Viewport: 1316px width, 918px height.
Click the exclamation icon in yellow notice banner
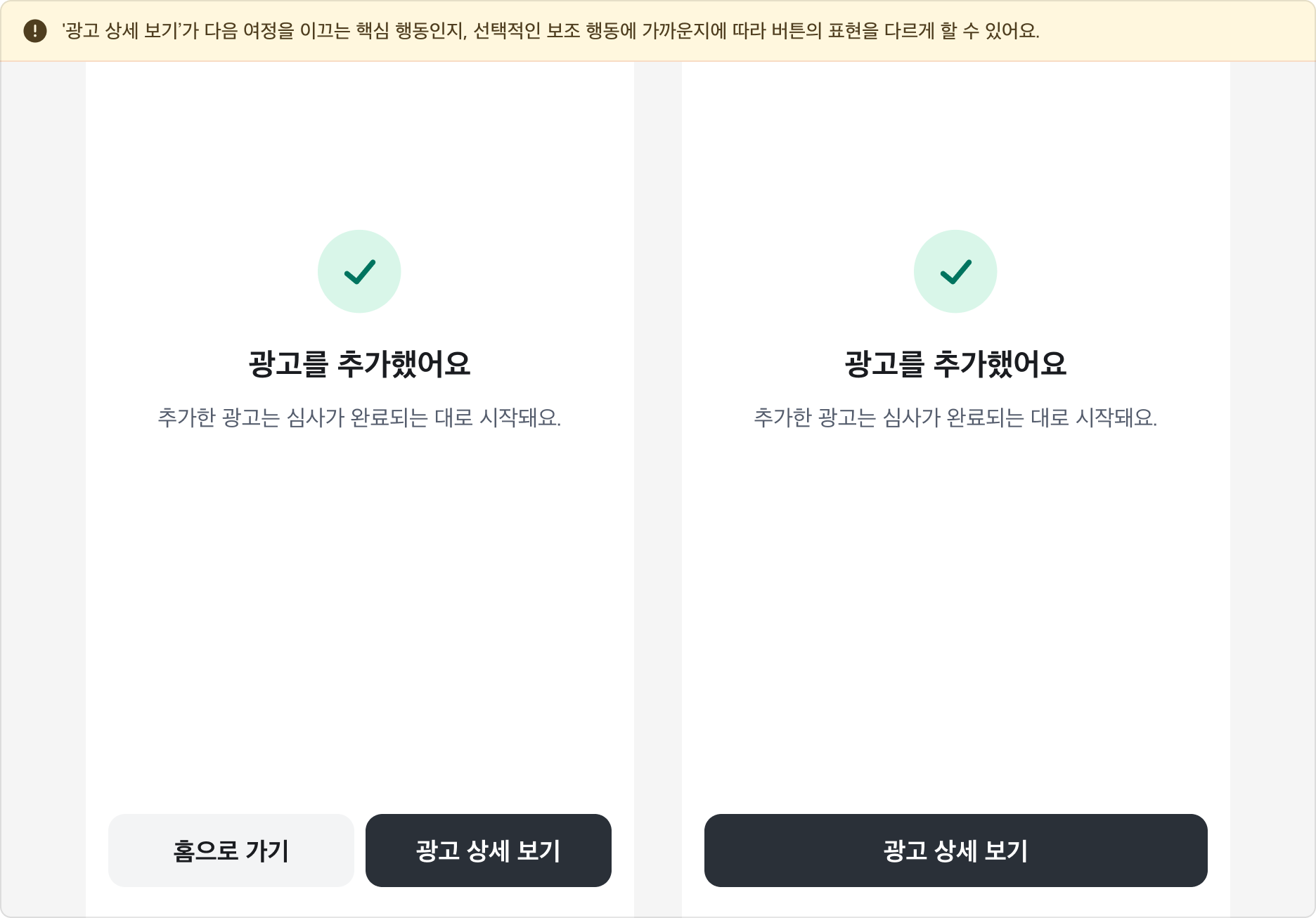pyautogui.click(x=33, y=30)
